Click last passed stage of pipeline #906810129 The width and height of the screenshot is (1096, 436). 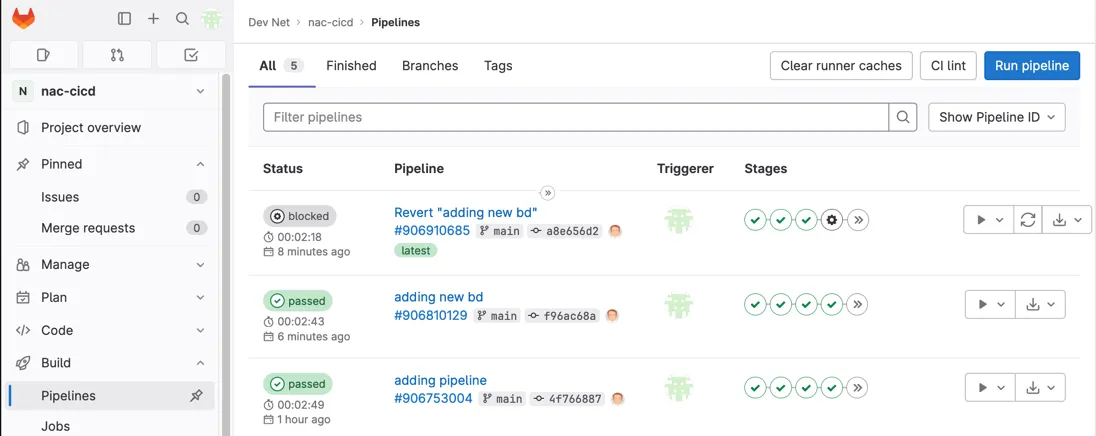tap(831, 305)
